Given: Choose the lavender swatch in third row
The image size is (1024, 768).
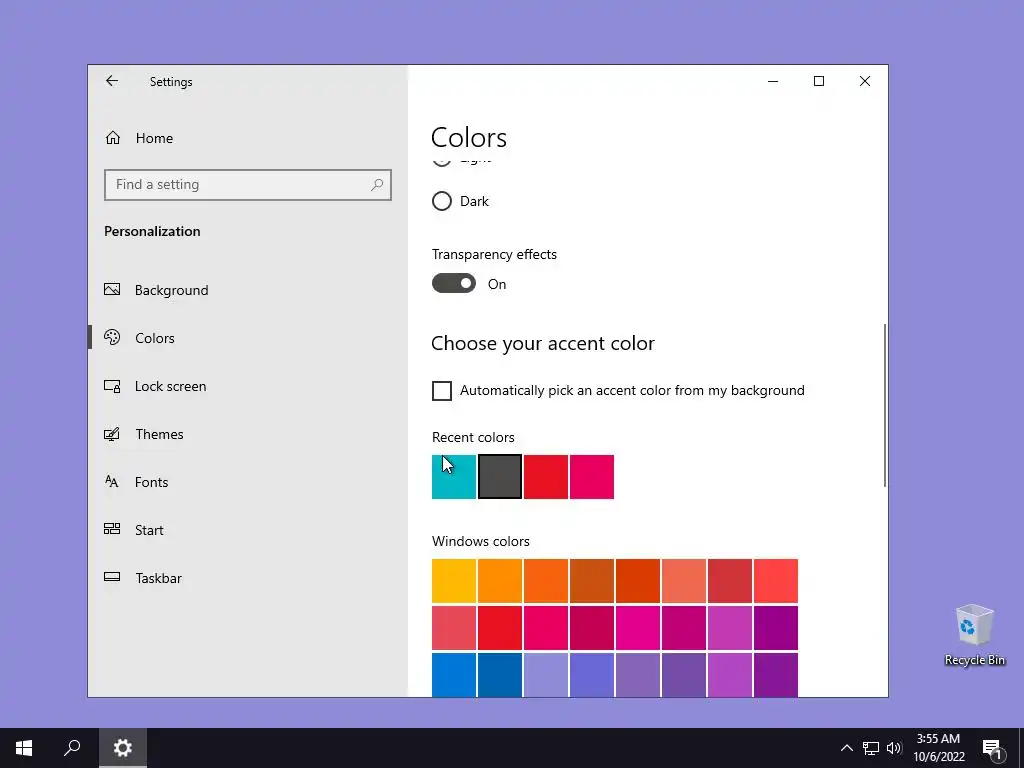Looking at the screenshot, I should [x=546, y=675].
